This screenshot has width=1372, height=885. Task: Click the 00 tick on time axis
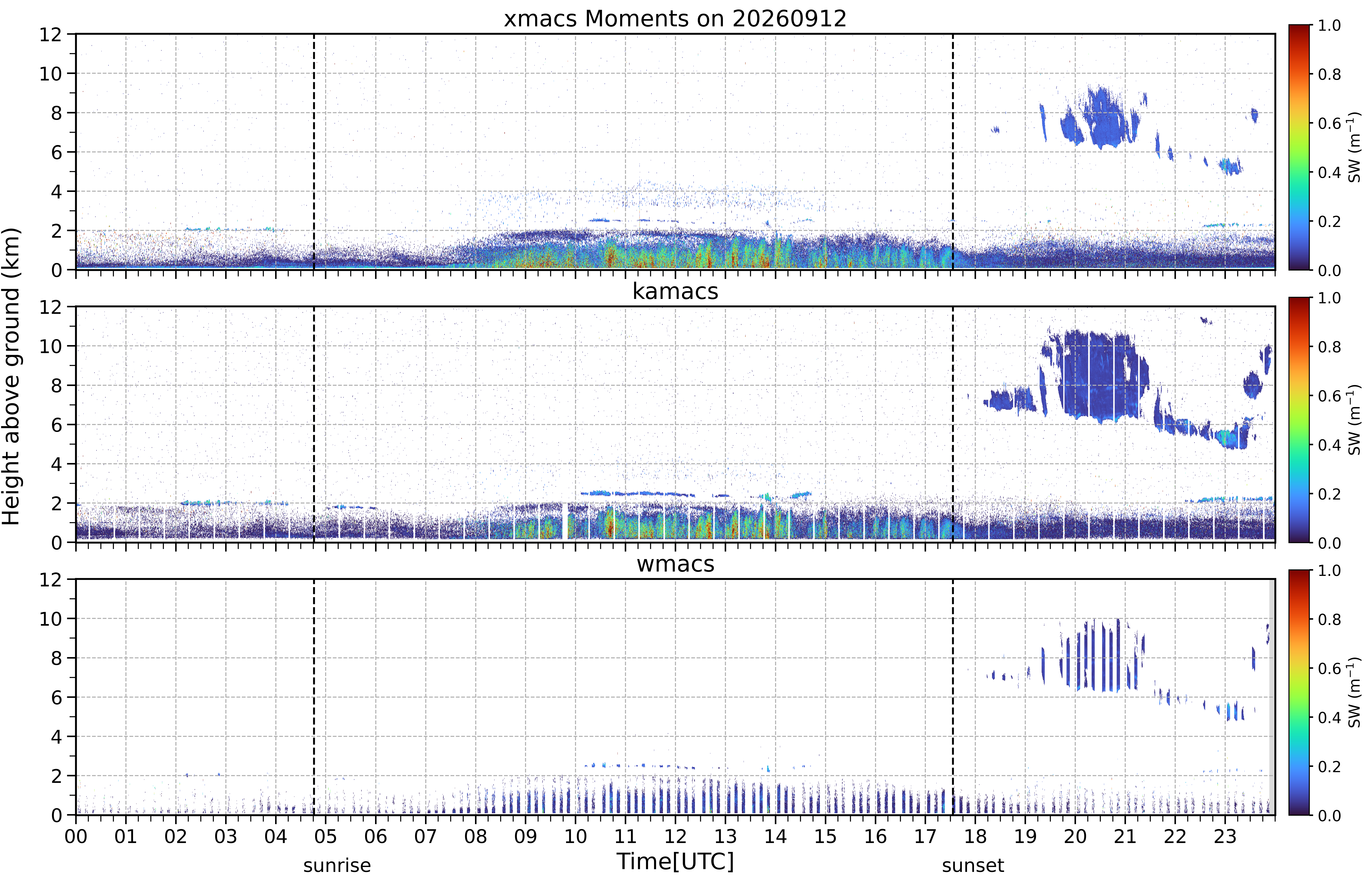click(x=76, y=836)
